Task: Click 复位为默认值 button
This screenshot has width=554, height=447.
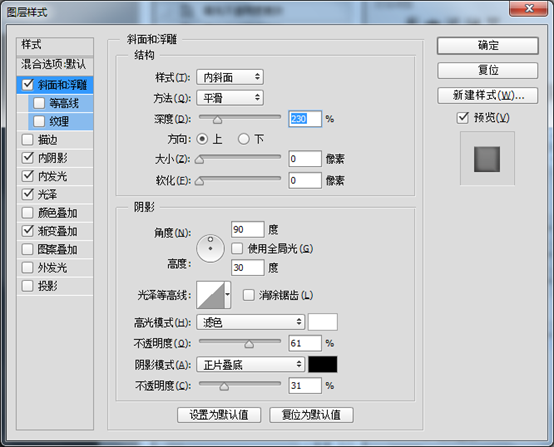Action: click(311, 414)
